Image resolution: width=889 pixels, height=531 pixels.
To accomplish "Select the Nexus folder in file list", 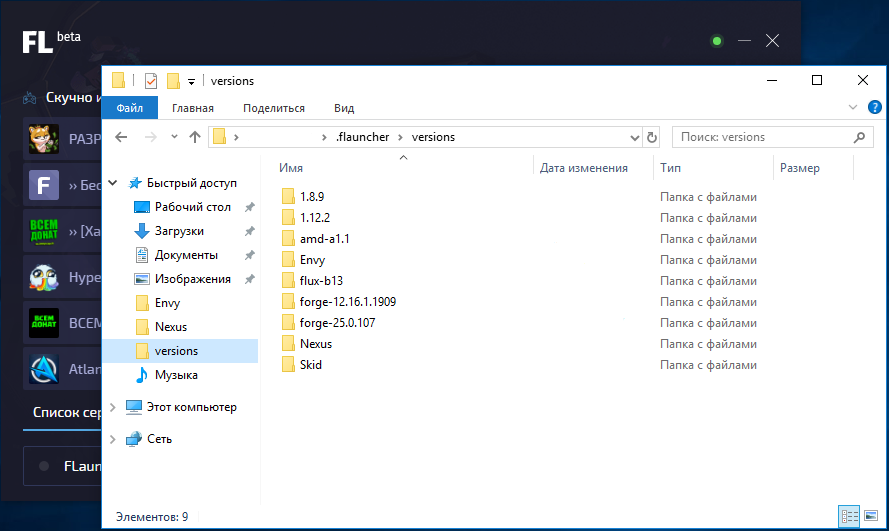I will point(316,343).
